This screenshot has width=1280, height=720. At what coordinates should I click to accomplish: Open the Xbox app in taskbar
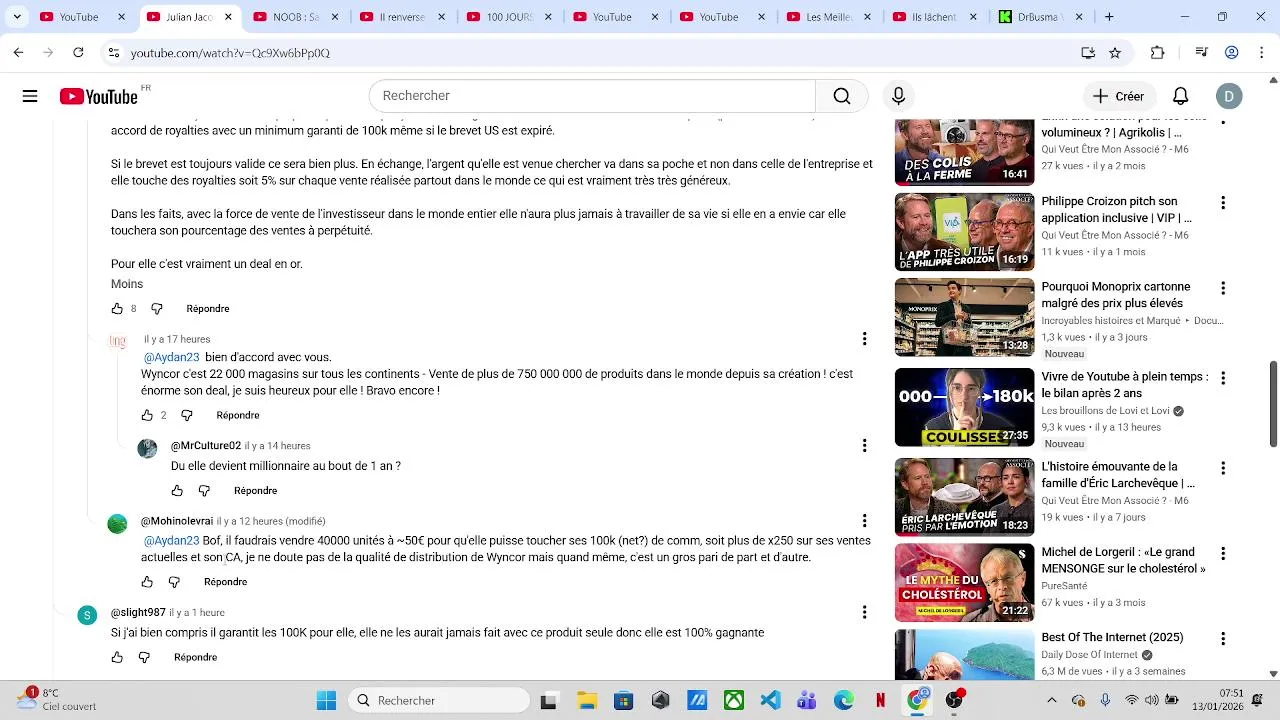point(733,701)
